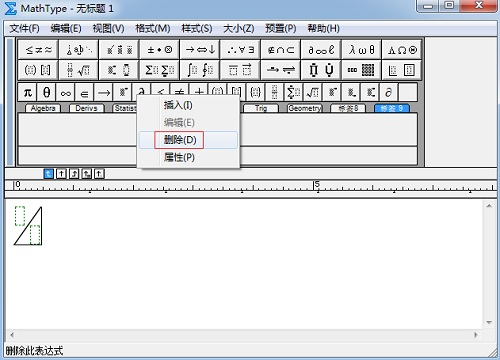Click the upper slot of the slash fraction
This screenshot has width=500, height=360.
click(x=20, y=216)
